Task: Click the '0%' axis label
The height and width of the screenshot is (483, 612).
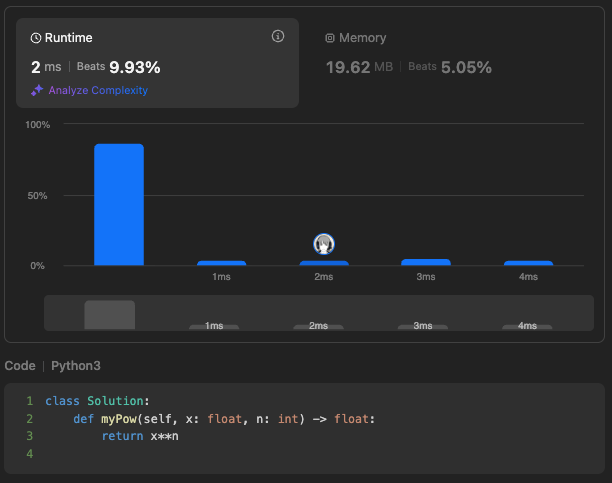Action: click(x=37, y=266)
